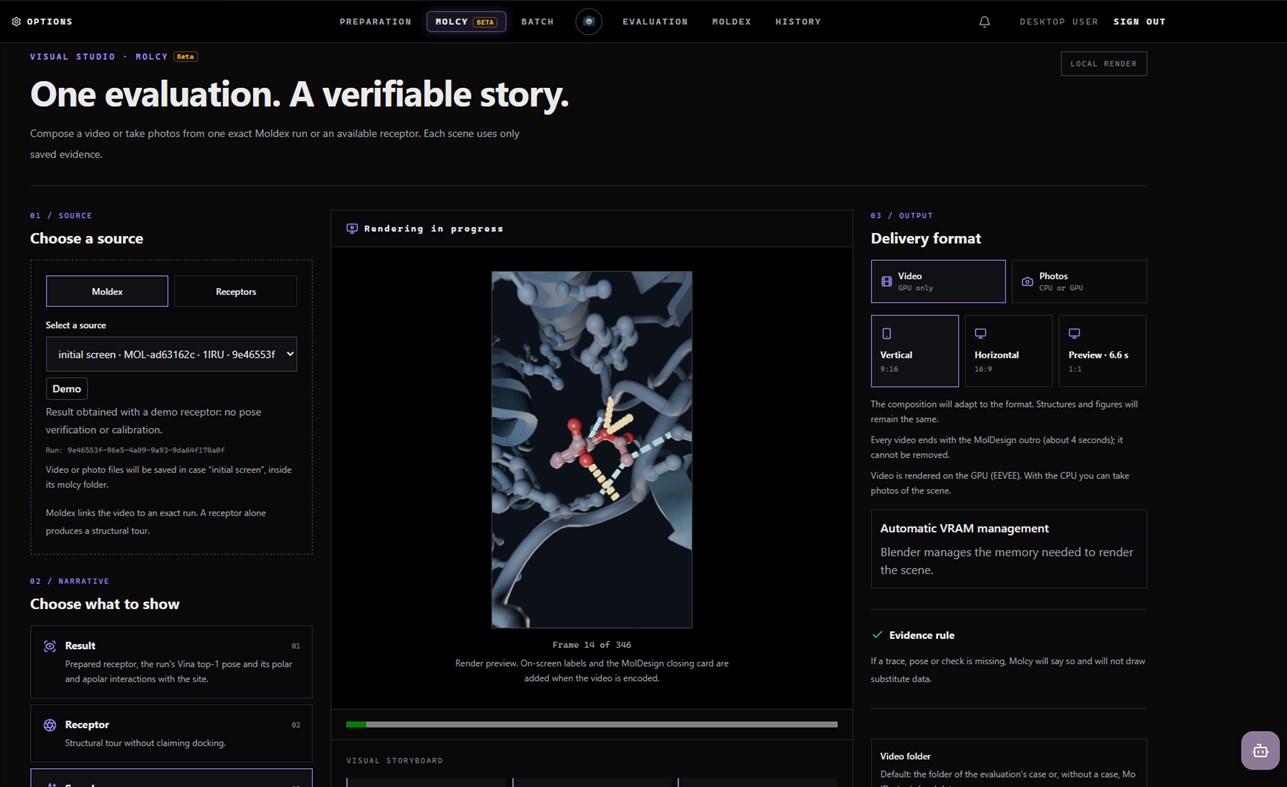Click the "Frame 14 of 346" text

592,645
